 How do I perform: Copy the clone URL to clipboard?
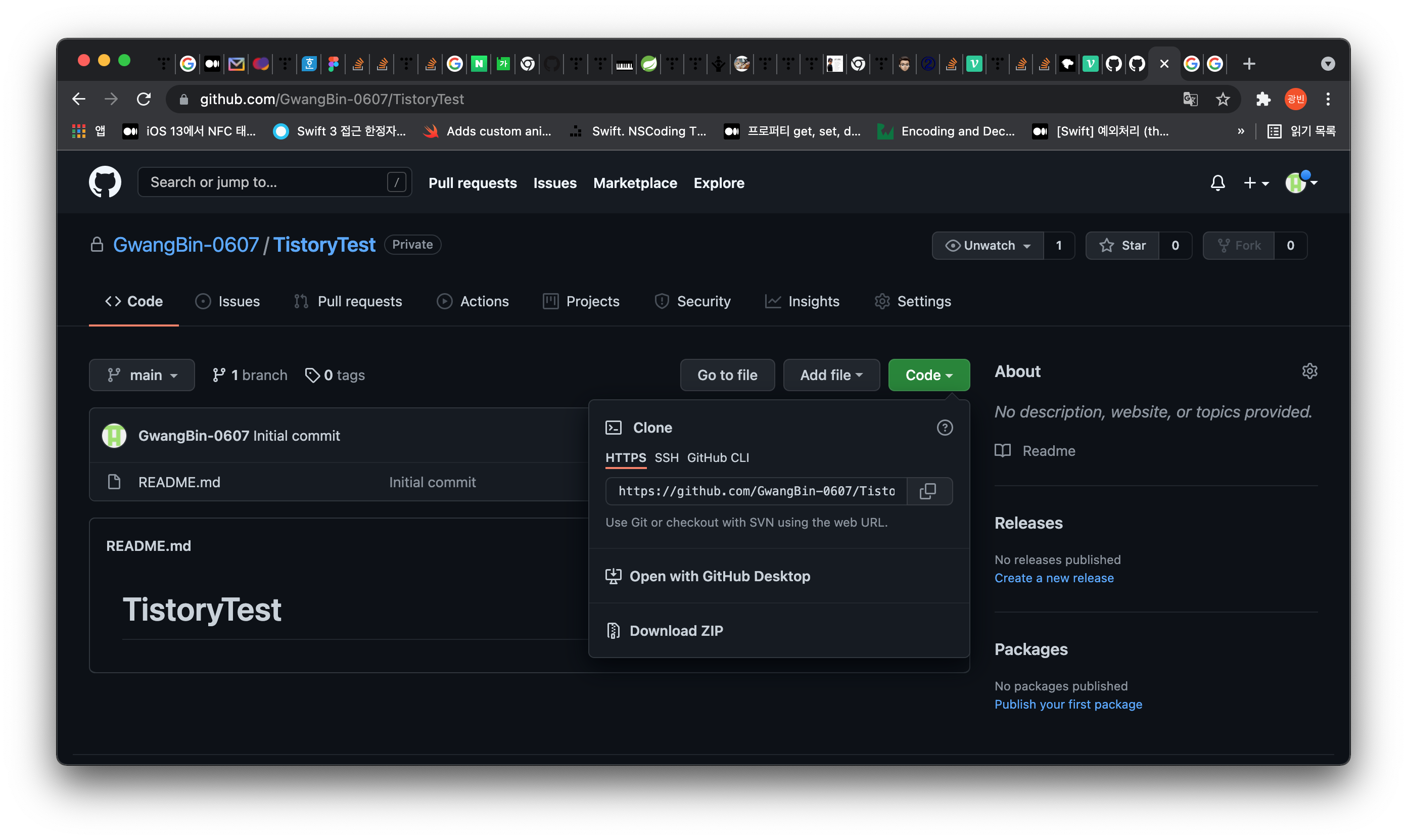(928, 491)
